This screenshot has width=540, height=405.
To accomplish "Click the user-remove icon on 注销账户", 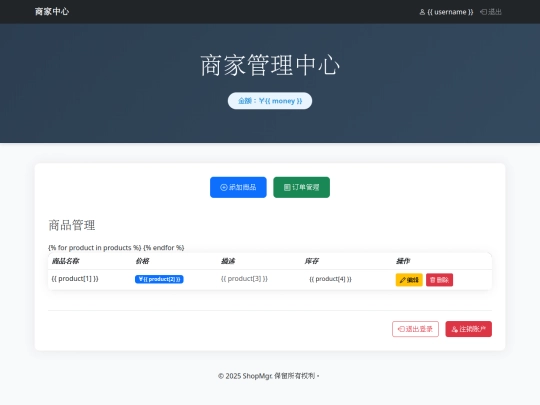I will [455, 330].
